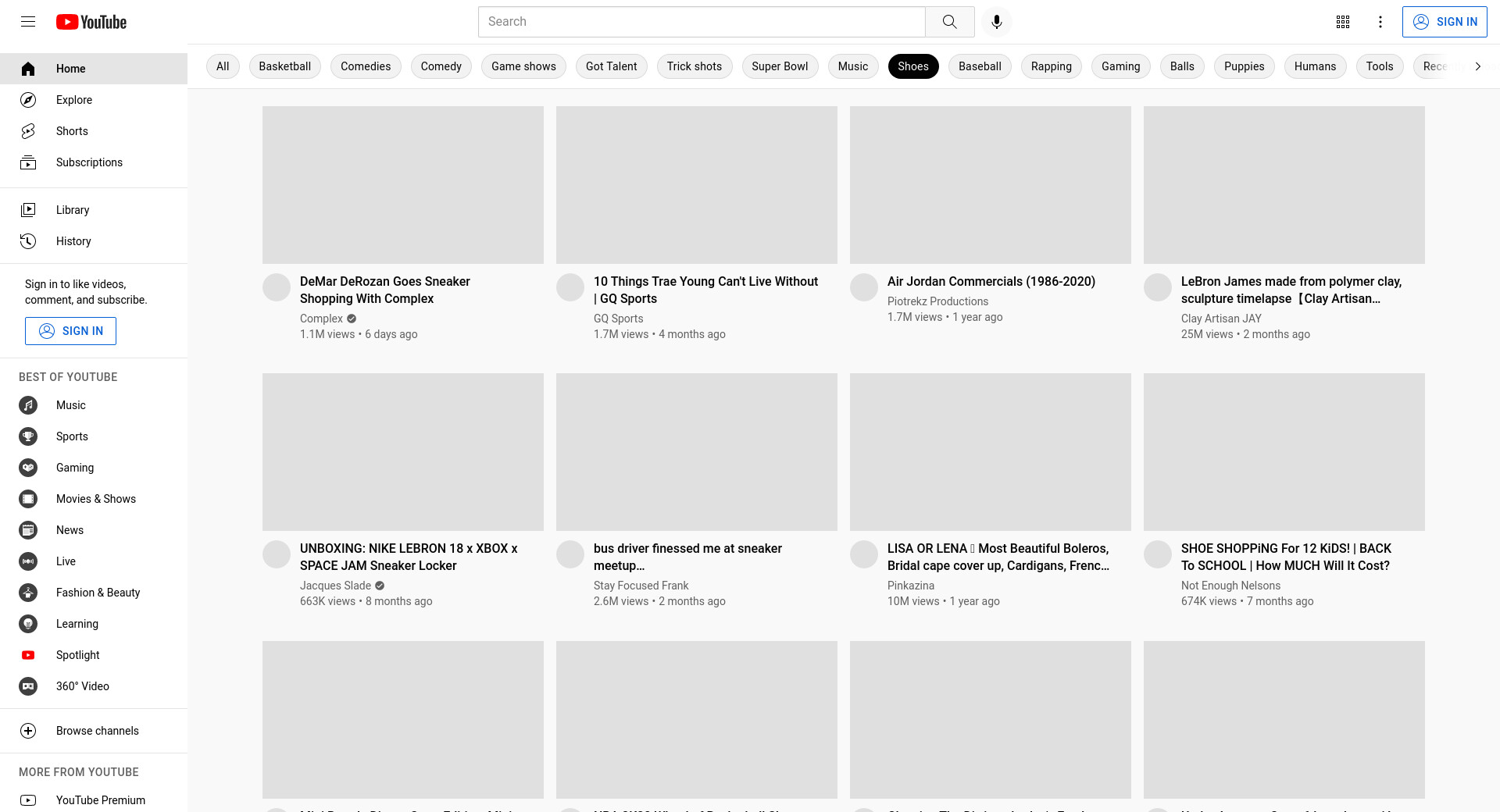This screenshot has height=812, width=1500.
Task: Select the Game shows chip
Action: pyautogui.click(x=523, y=66)
